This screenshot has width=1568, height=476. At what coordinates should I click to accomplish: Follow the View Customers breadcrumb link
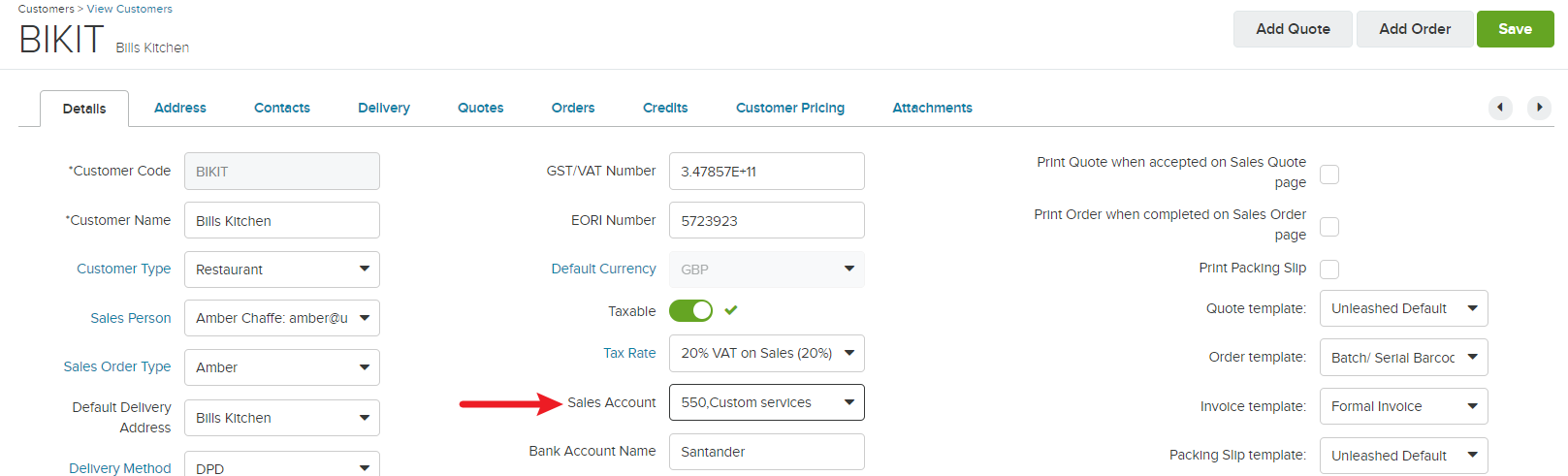pos(130,9)
